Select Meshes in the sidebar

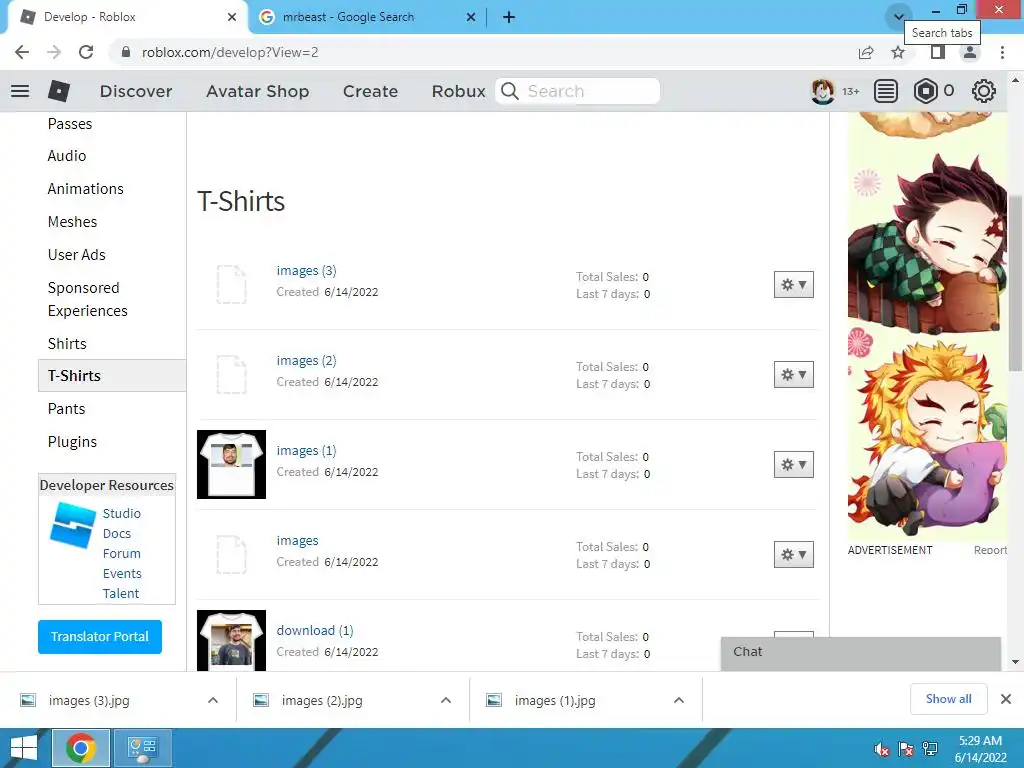tap(72, 222)
